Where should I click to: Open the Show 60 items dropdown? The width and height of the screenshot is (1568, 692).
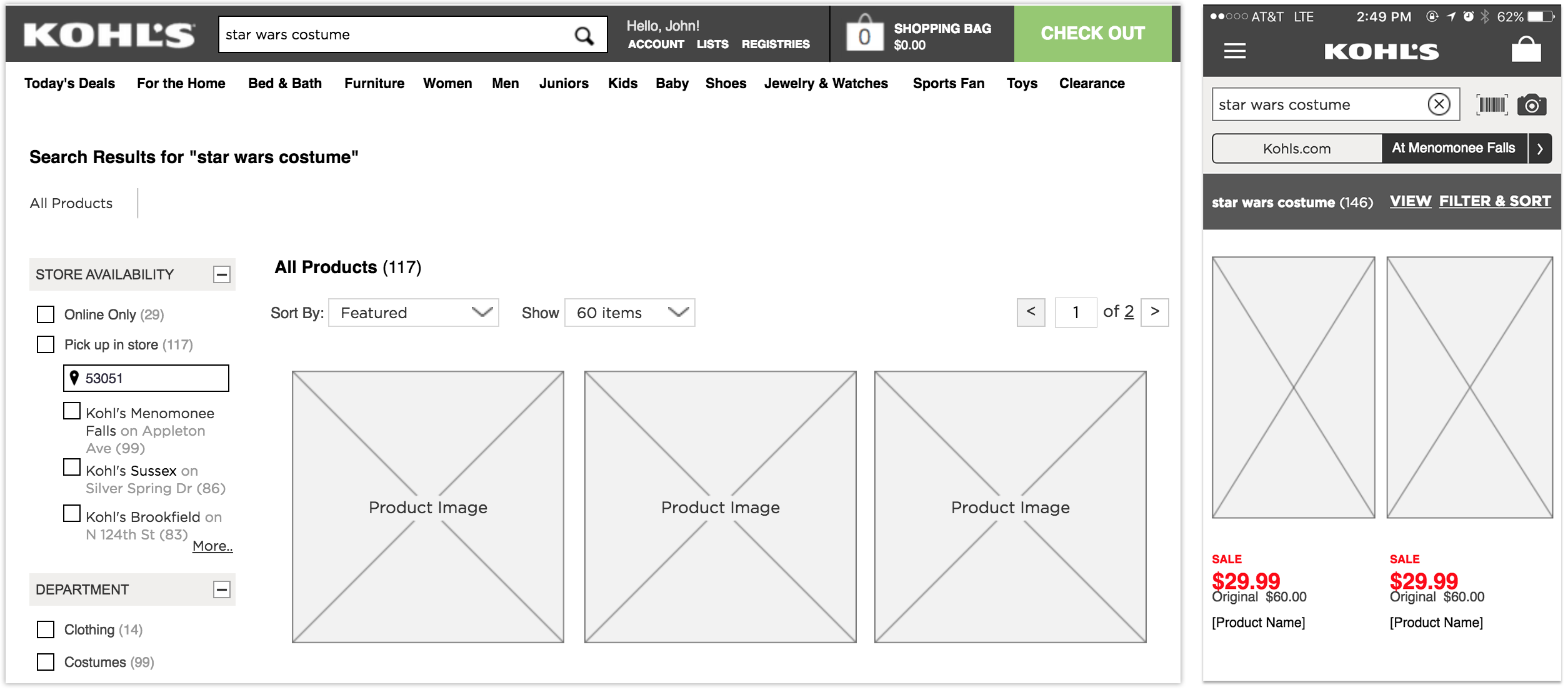click(x=630, y=313)
